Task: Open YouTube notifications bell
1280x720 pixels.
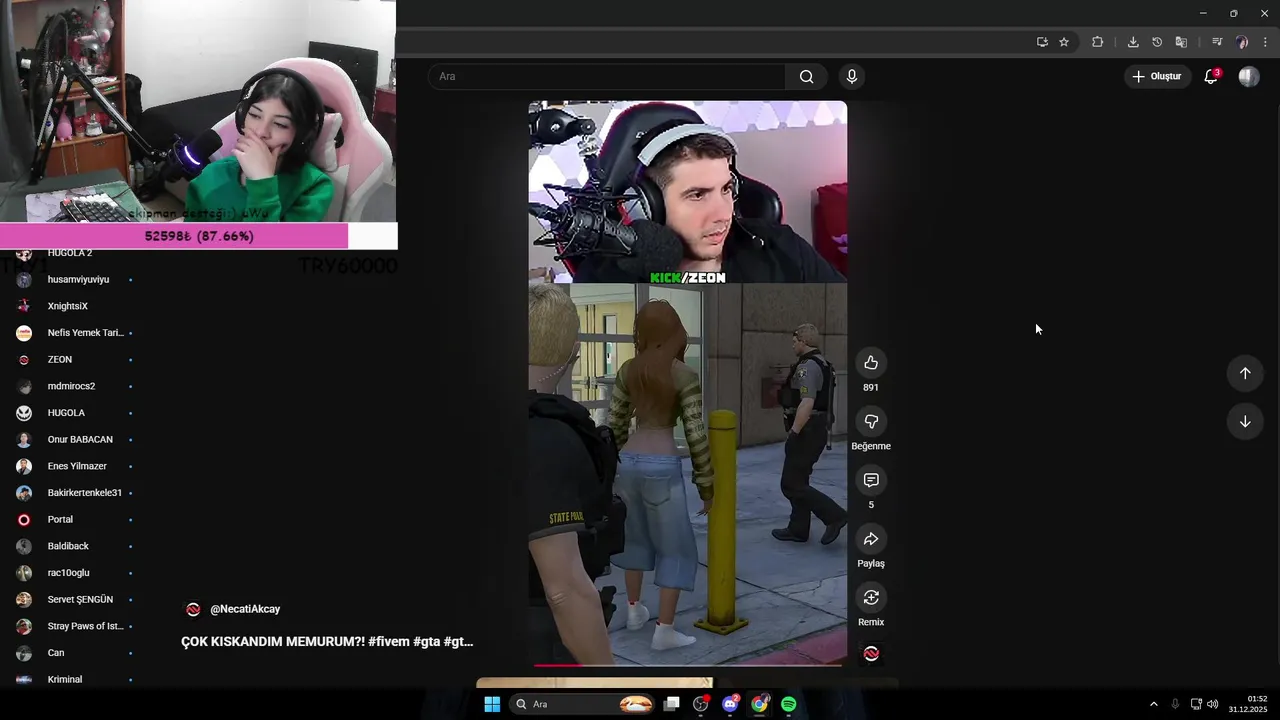Action: coord(1211,77)
